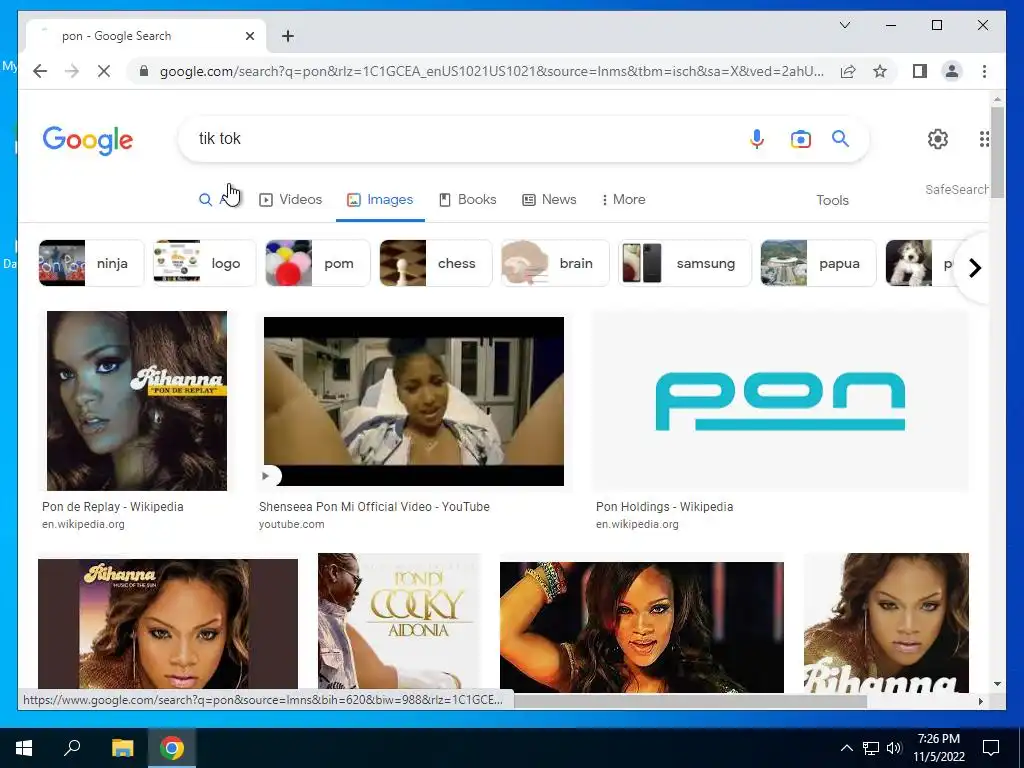Click the scroll-down arrow of the page
Viewport: 1024px width, 768px height.
click(x=997, y=684)
